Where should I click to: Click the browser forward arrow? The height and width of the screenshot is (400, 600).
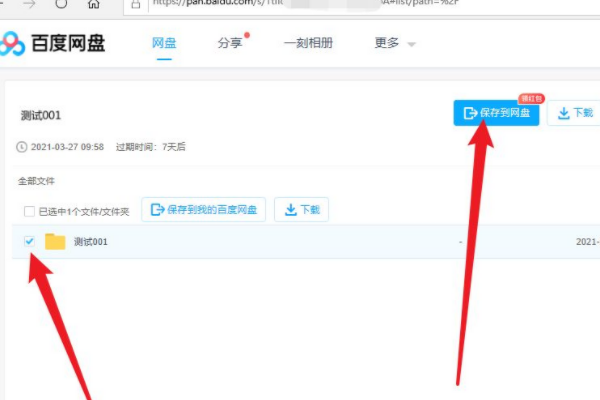(x=29, y=3)
